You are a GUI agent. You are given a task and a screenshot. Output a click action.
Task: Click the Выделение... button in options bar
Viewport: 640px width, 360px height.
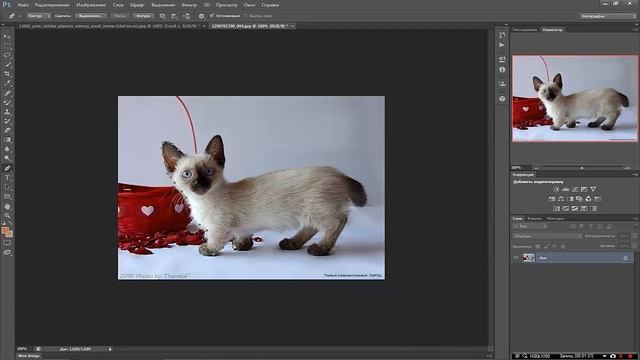point(91,16)
